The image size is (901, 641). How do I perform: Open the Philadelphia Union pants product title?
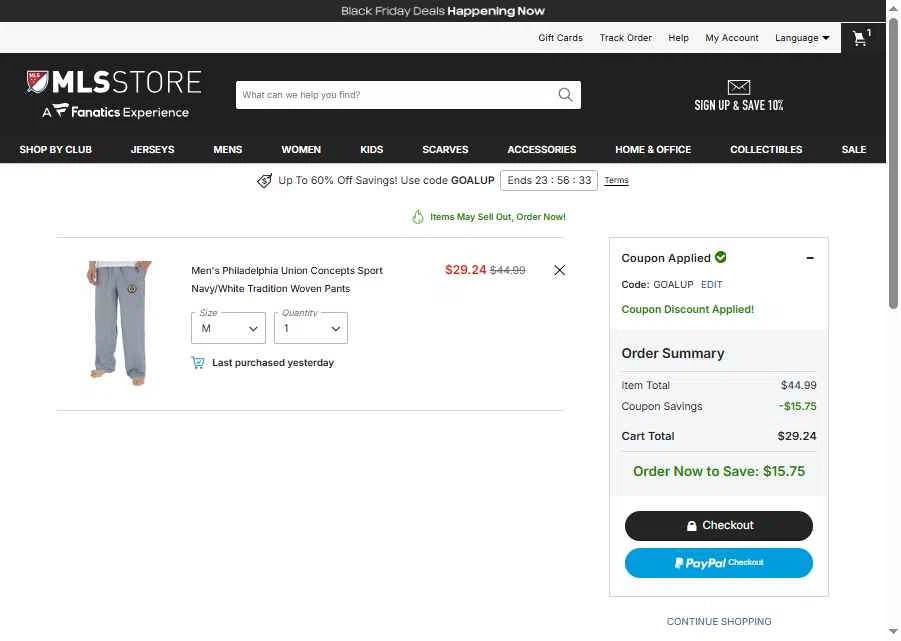(x=287, y=279)
